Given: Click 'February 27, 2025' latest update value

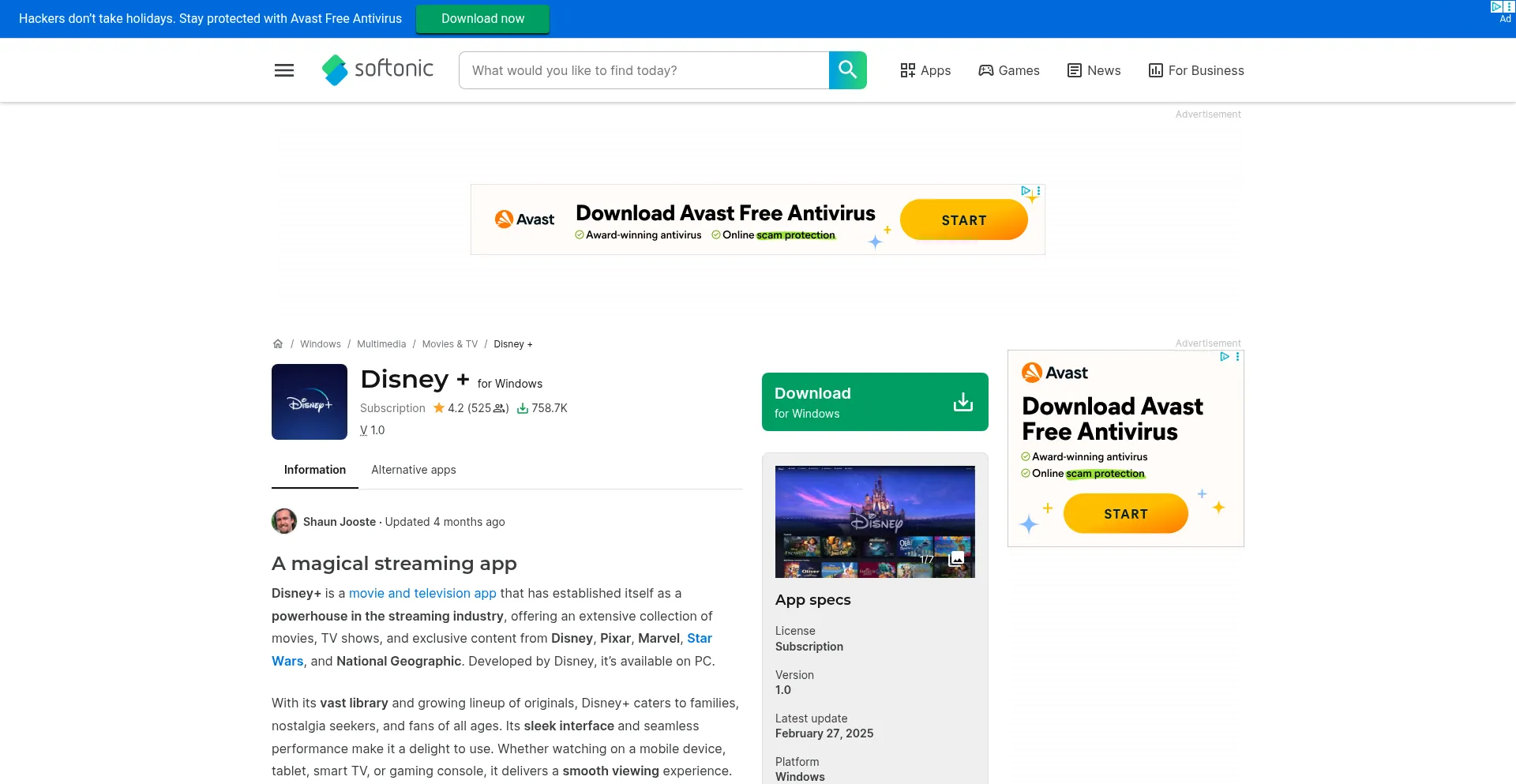Looking at the screenshot, I should 824,733.
